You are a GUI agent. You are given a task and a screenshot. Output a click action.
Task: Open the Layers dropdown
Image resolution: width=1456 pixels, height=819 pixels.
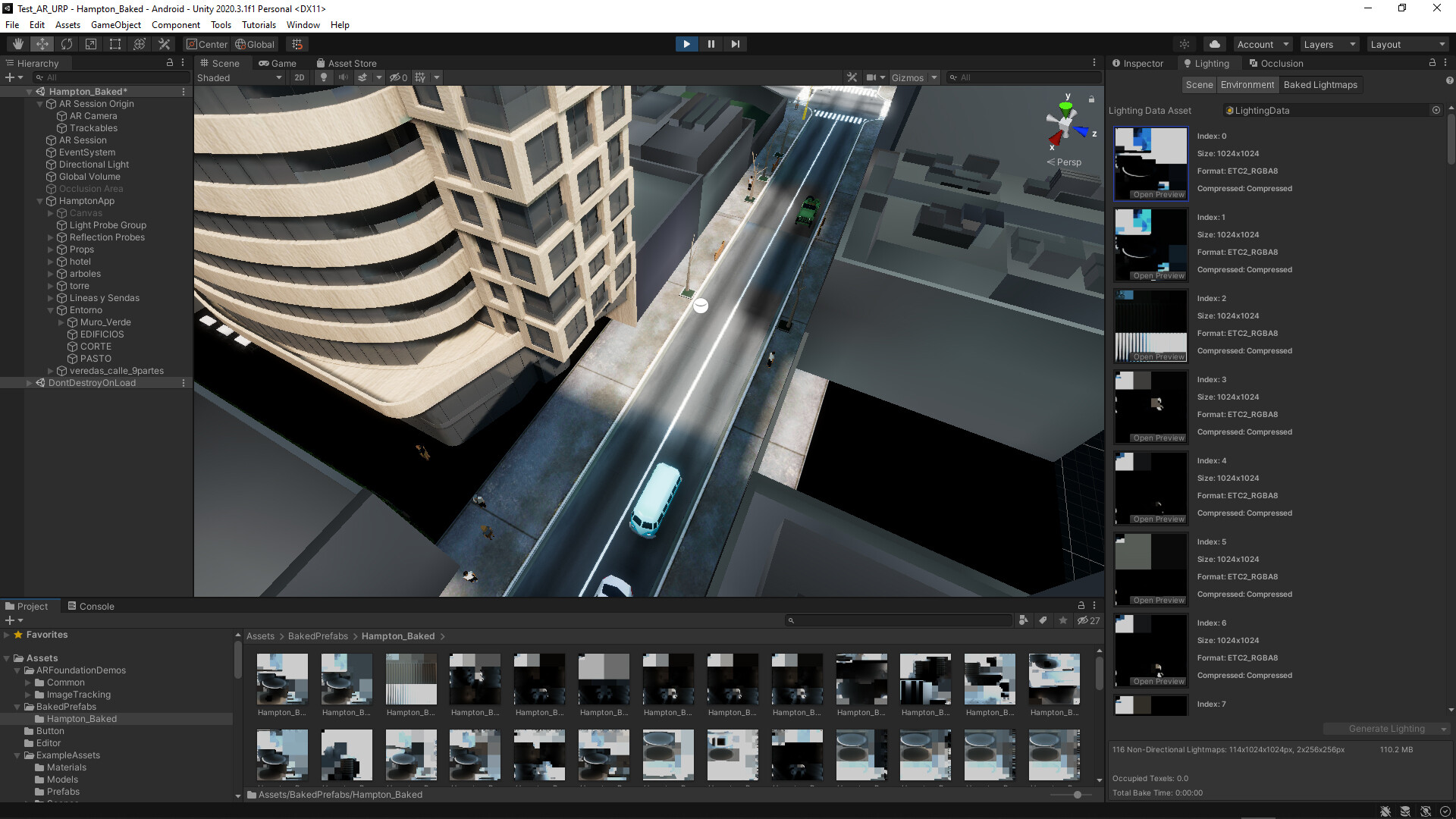(1329, 44)
